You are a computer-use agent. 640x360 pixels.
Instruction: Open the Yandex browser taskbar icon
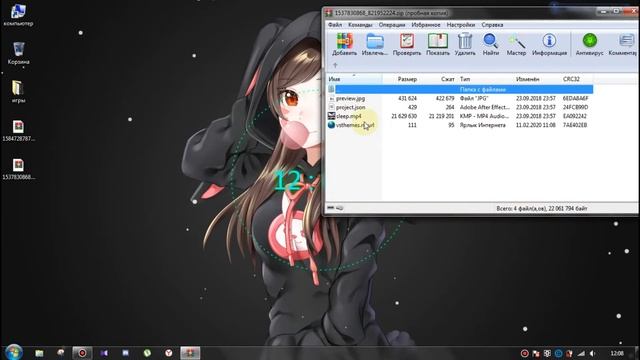tap(169, 353)
